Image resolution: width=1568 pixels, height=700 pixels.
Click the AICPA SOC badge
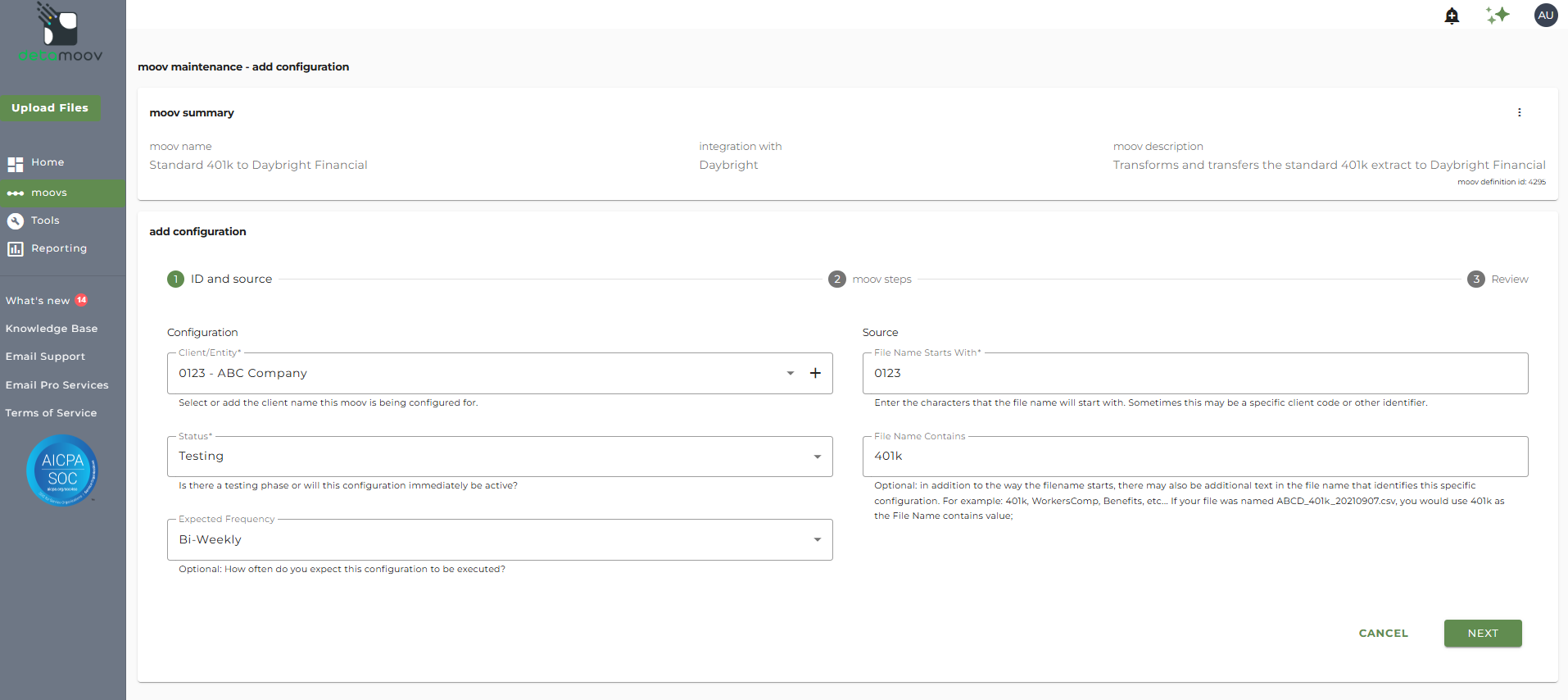point(62,470)
